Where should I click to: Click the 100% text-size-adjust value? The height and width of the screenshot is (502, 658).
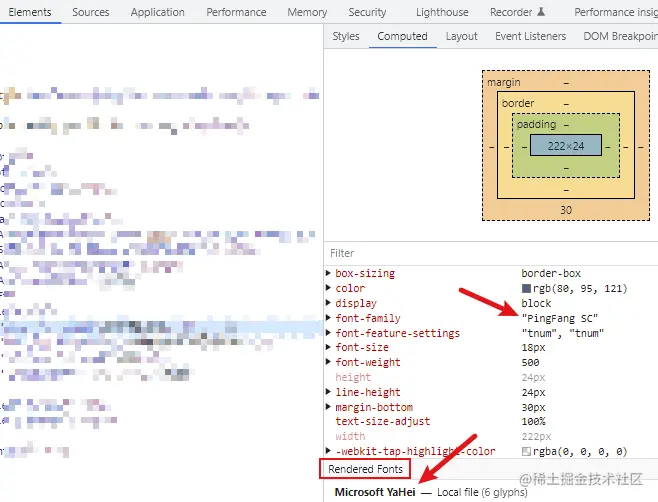click(x=533, y=421)
